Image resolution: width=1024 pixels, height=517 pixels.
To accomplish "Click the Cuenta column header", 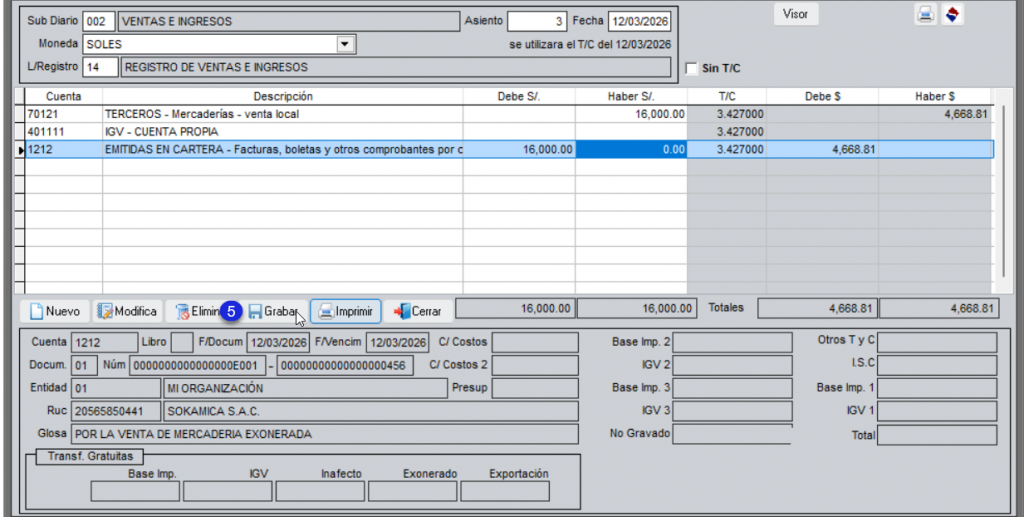I will pyautogui.click(x=63, y=97).
